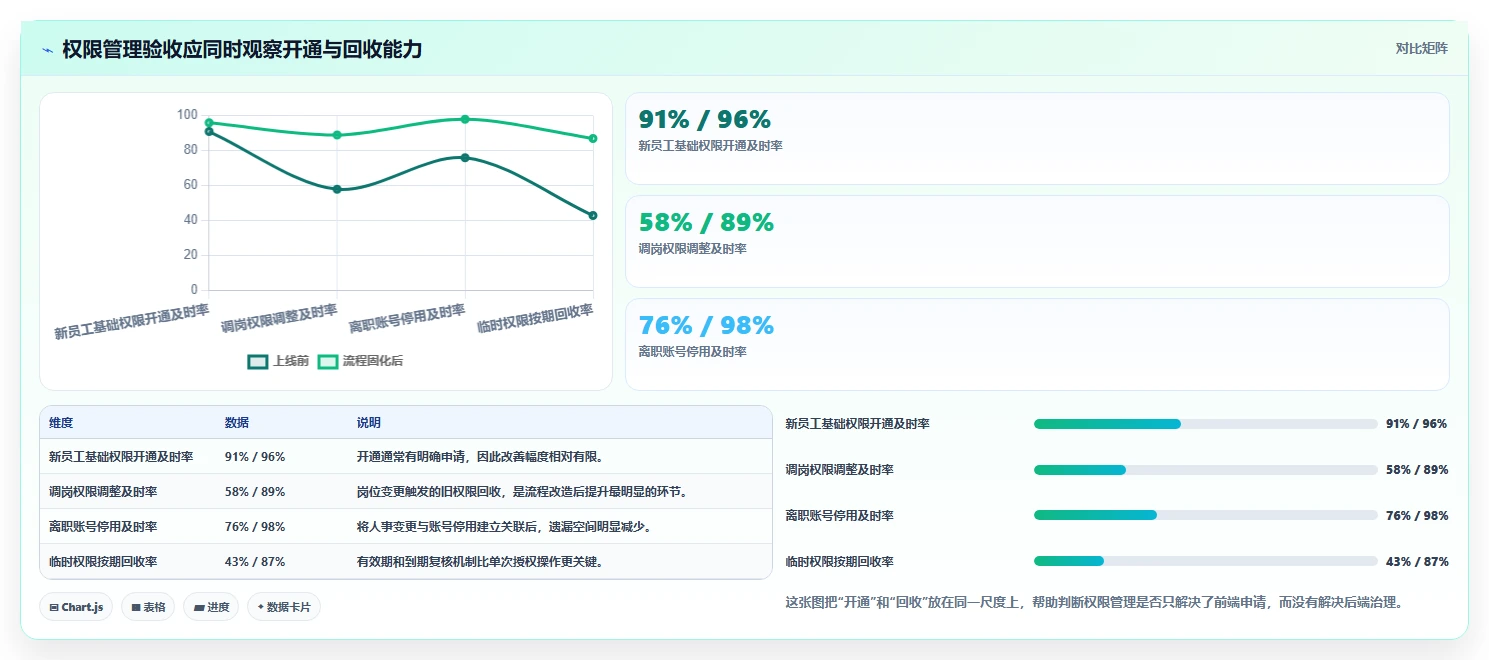Click the lightning icon beside the title
Screen dimensions: 1489x660
[47, 49]
